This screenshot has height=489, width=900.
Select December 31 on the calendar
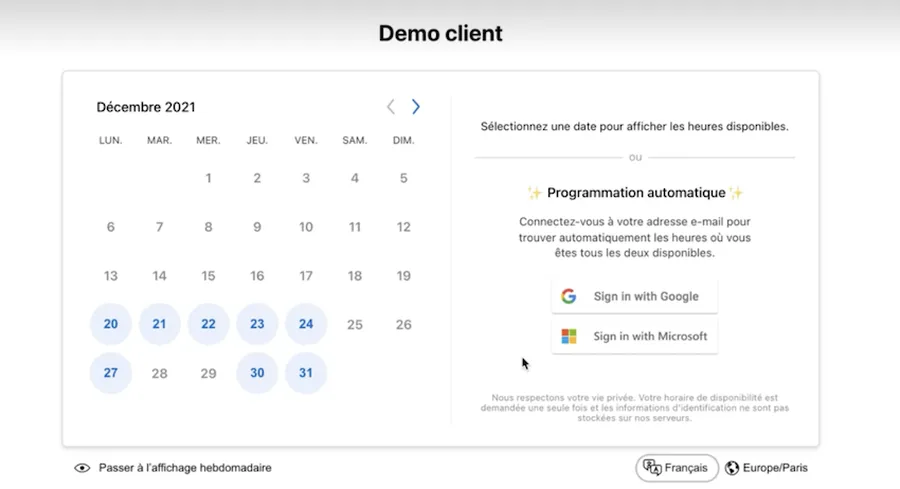click(x=306, y=373)
